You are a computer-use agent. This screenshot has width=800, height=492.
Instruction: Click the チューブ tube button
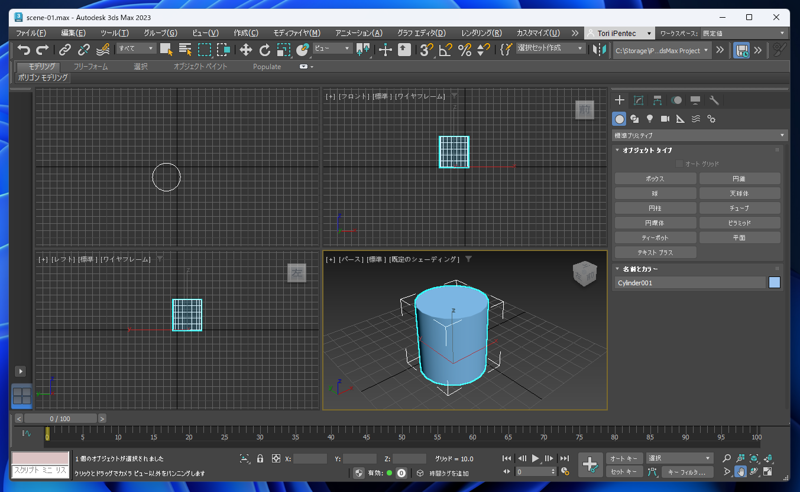click(x=739, y=208)
